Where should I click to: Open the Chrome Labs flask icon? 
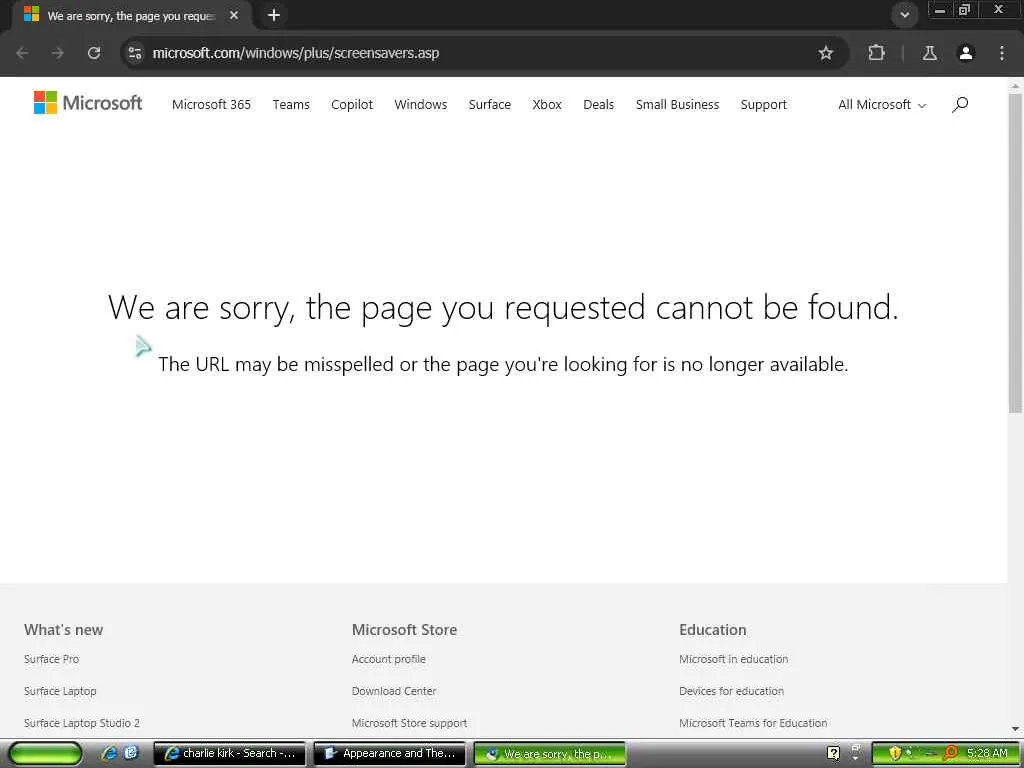tap(929, 53)
